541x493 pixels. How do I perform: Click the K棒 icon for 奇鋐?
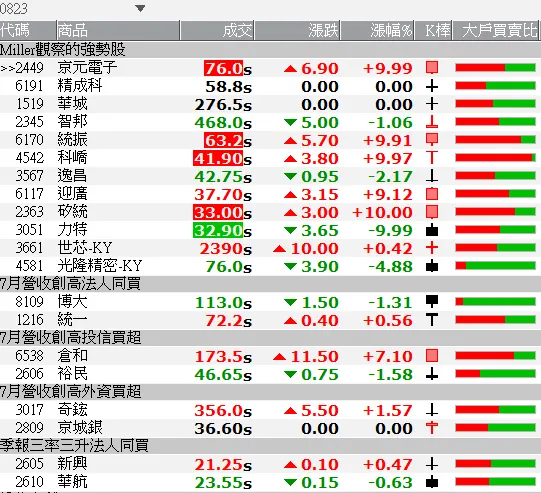coord(432,410)
